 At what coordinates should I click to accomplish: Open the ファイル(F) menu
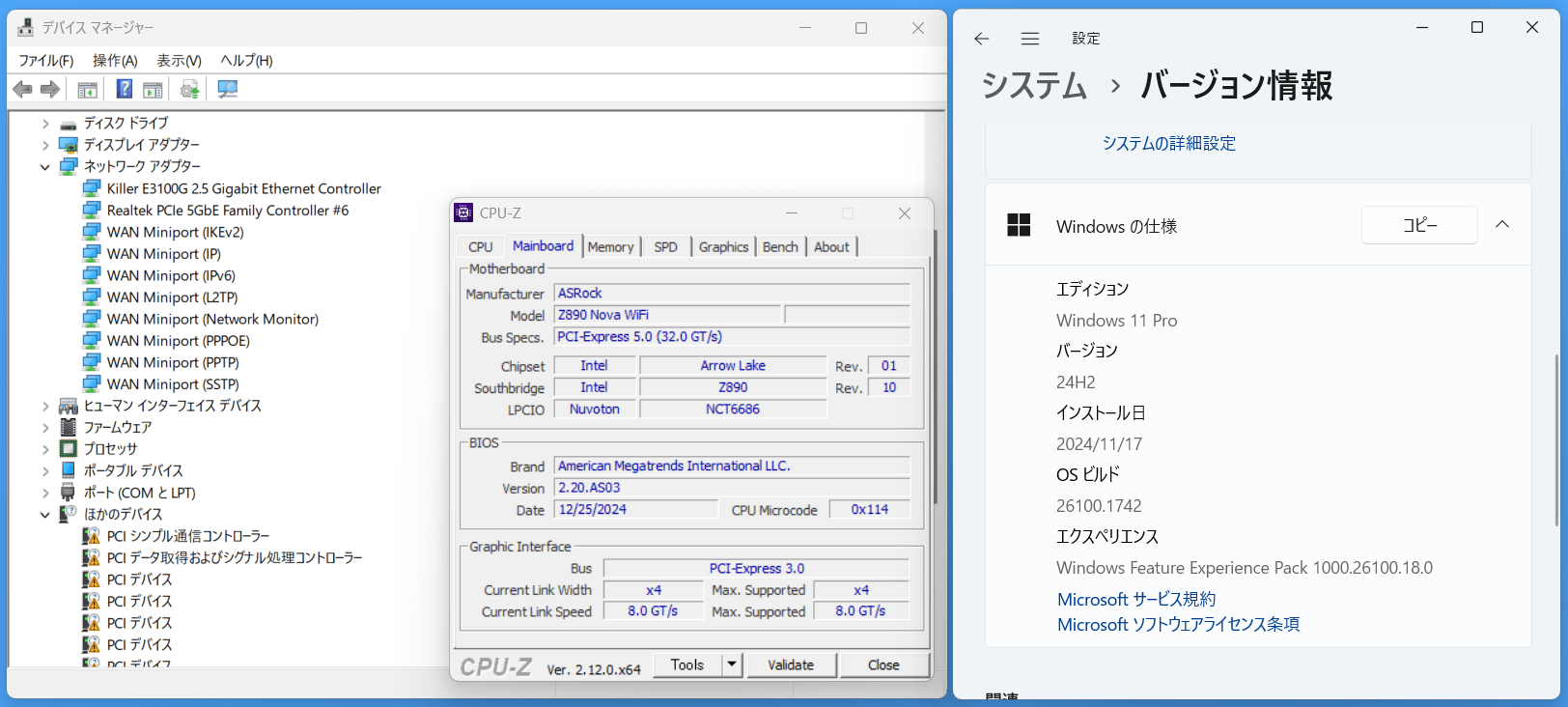click(46, 61)
